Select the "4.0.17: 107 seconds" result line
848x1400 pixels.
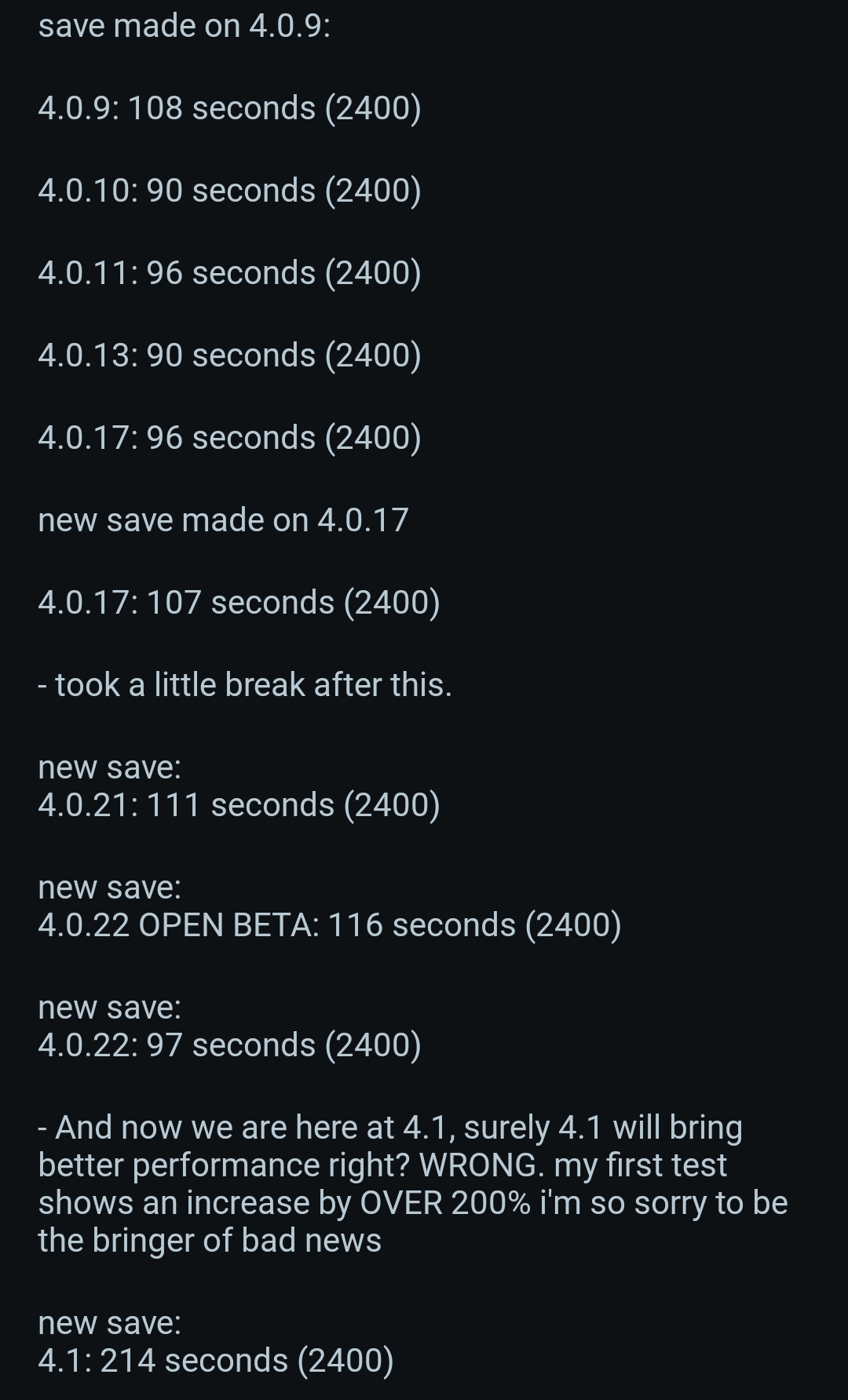pos(239,603)
